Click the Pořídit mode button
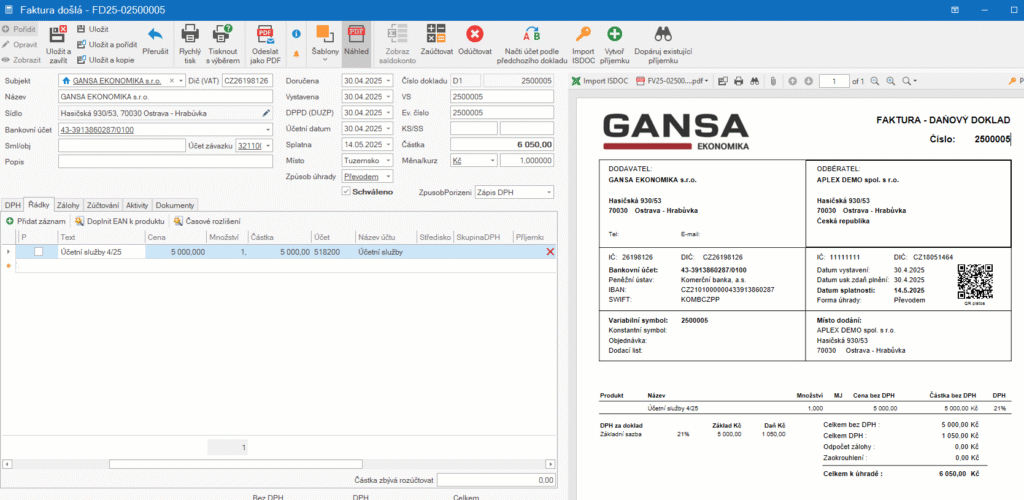This screenshot has width=1024, height=500. coord(20,29)
